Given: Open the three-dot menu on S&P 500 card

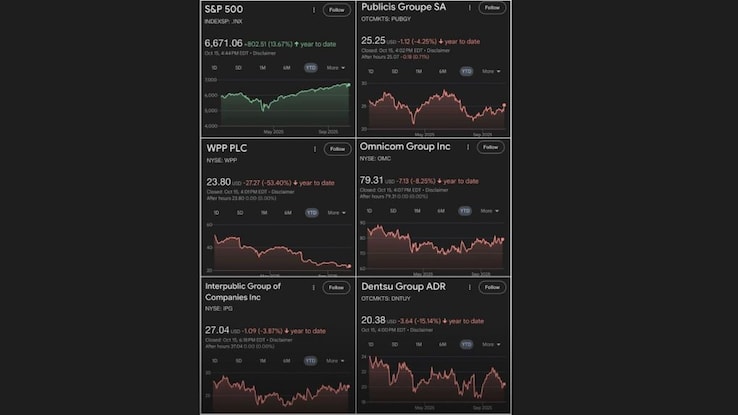Looking at the screenshot, I should [314, 9].
